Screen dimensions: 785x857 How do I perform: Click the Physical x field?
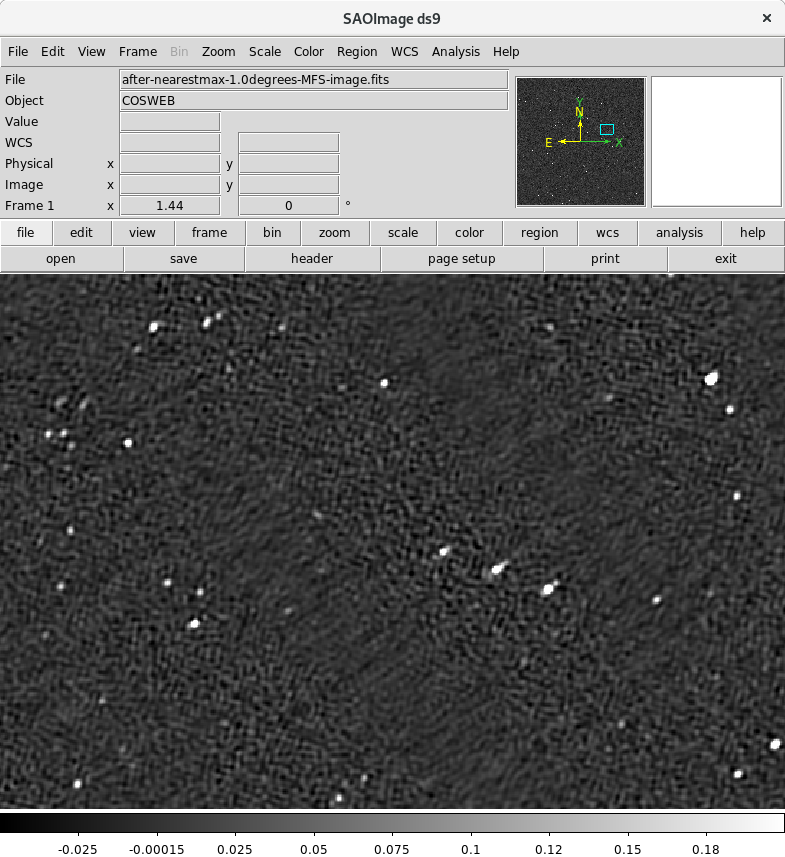pos(170,164)
